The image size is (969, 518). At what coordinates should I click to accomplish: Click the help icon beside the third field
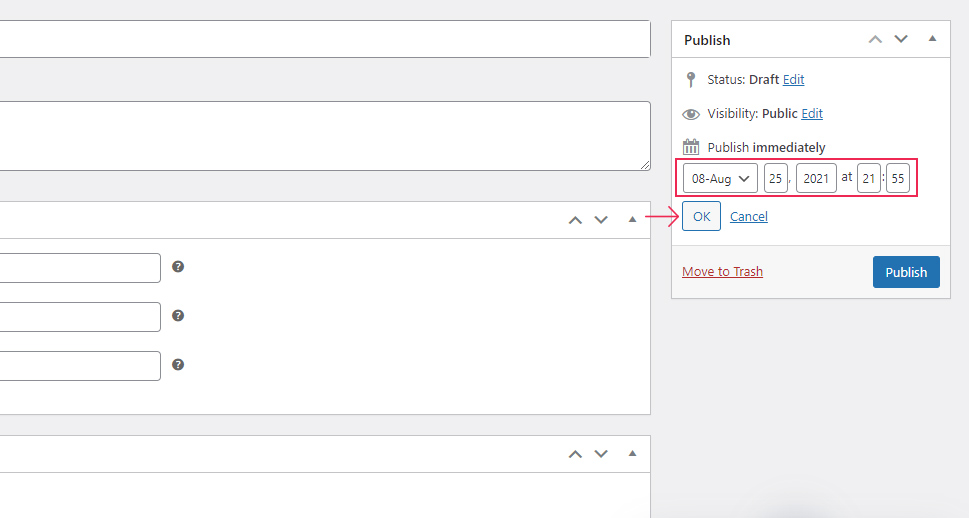(x=178, y=364)
